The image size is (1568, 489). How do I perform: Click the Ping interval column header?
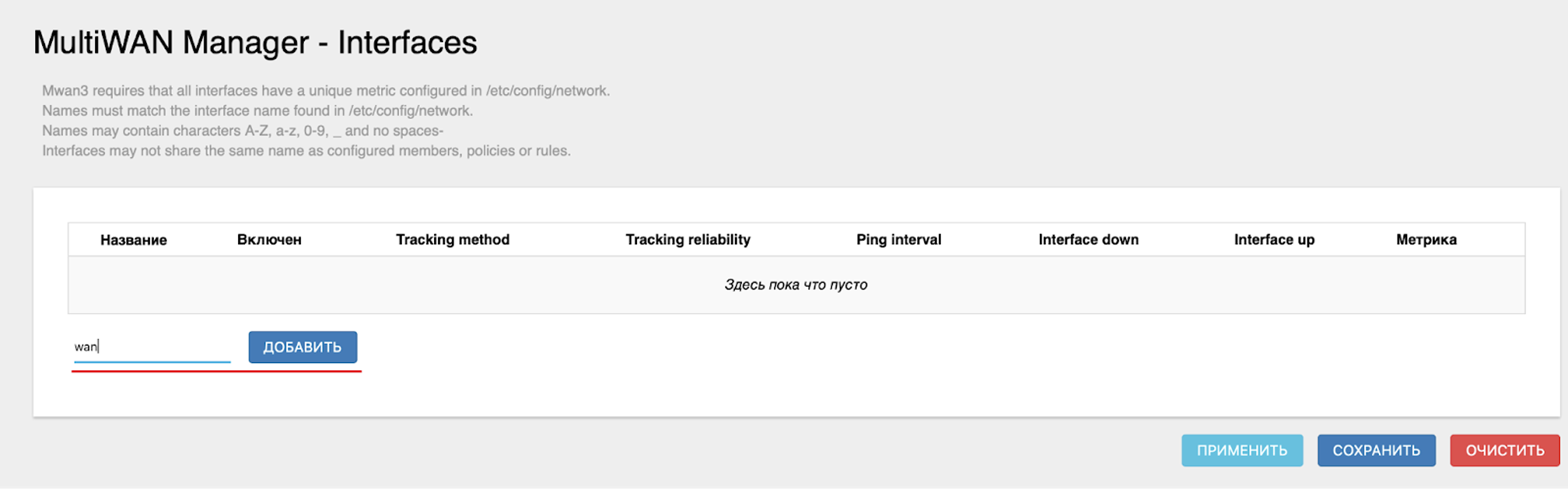pos(899,240)
